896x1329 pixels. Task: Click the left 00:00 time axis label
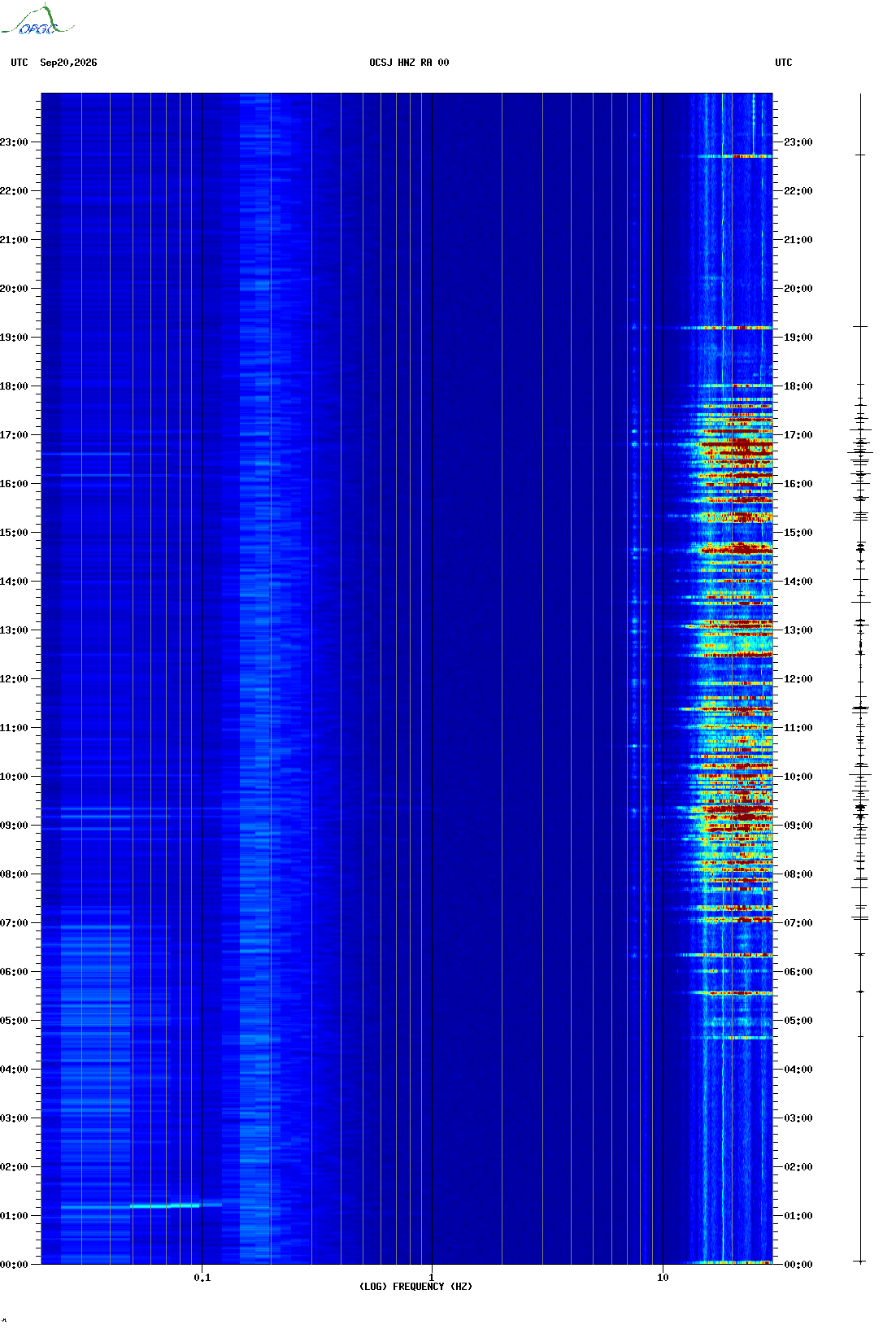coord(14,1265)
